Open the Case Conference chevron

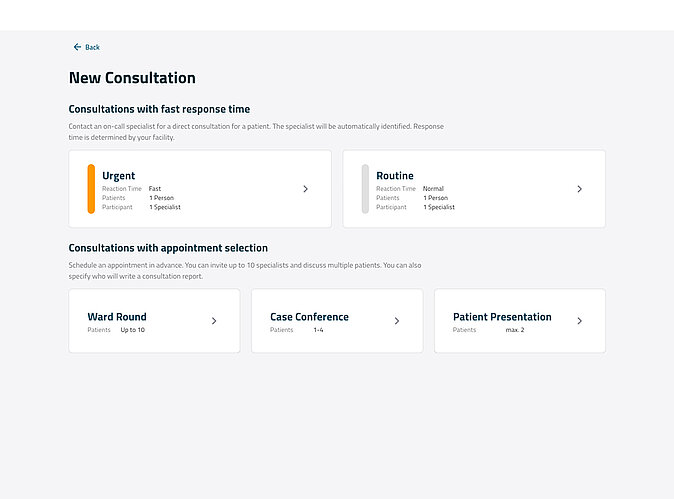[397, 321]
